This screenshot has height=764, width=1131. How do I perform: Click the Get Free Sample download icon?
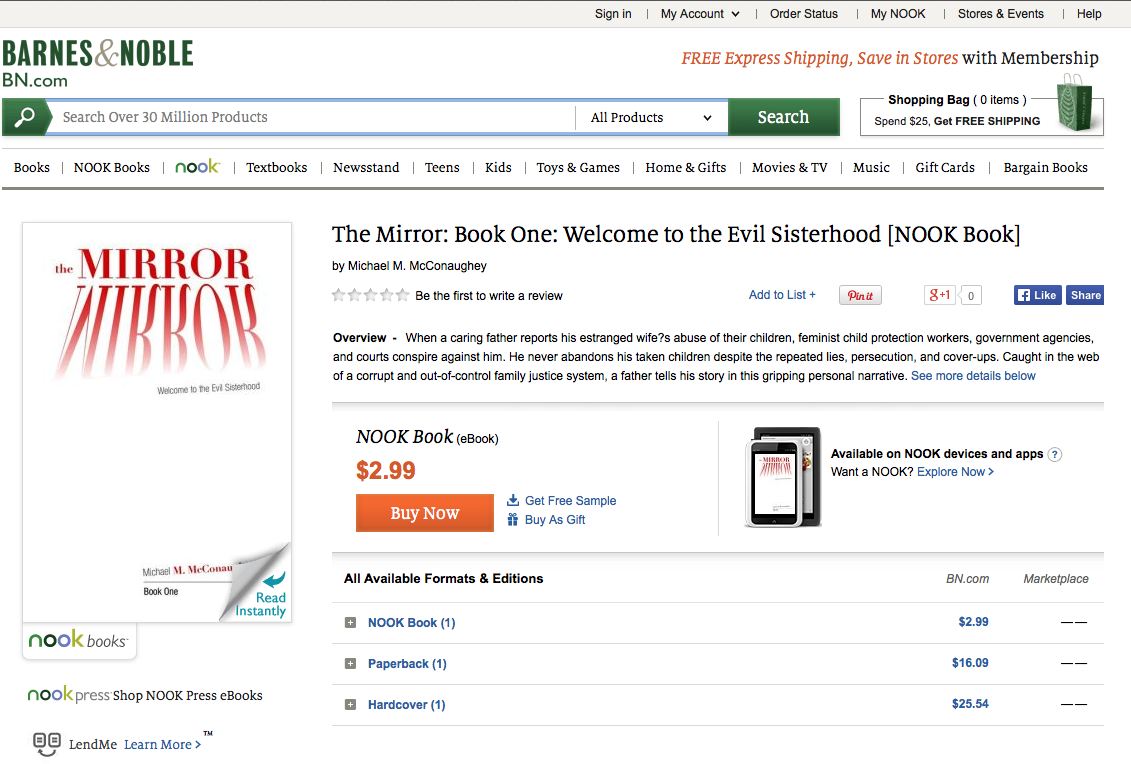[513, 500]
